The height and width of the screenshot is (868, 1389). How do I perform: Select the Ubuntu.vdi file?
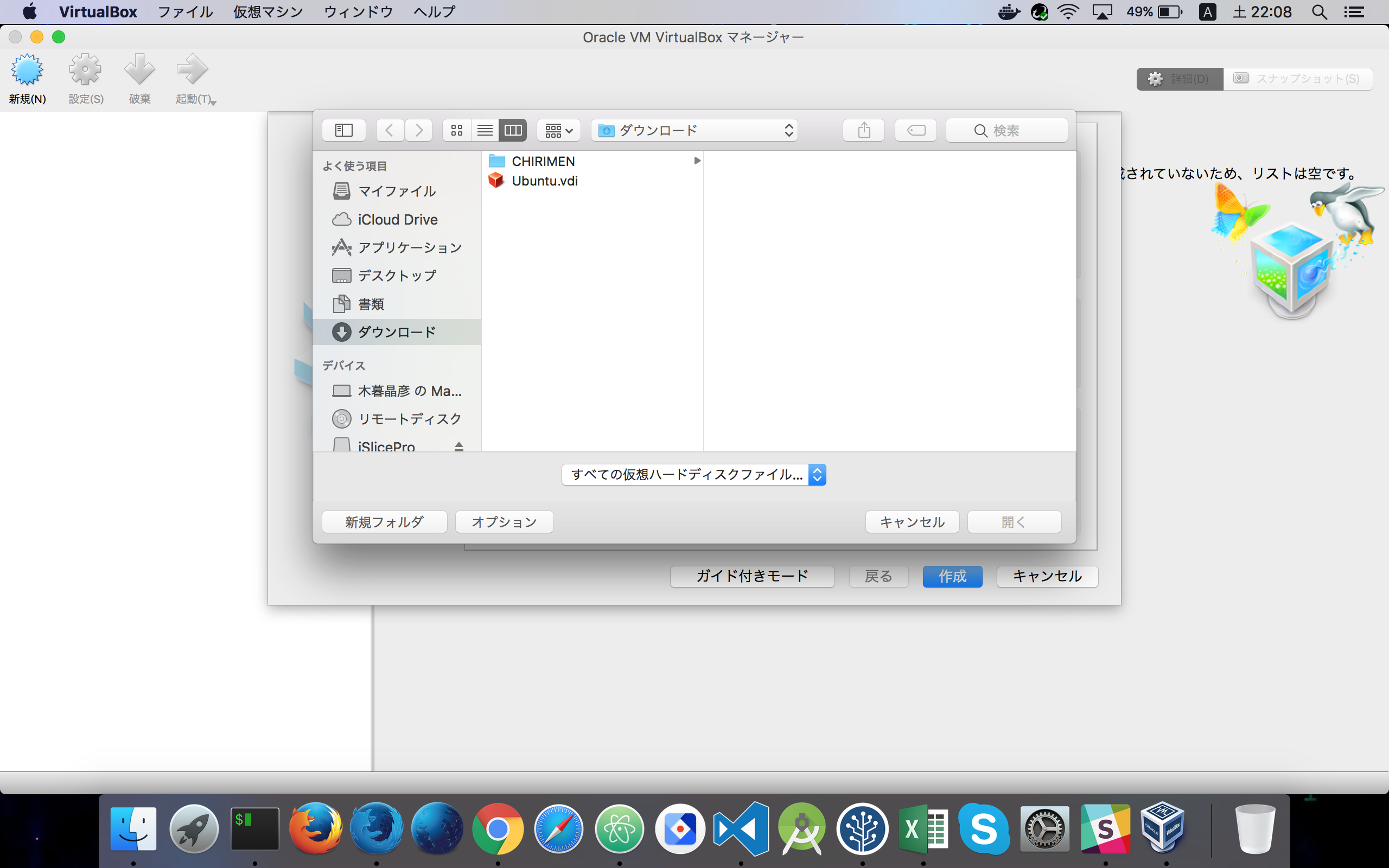point(544,181)
